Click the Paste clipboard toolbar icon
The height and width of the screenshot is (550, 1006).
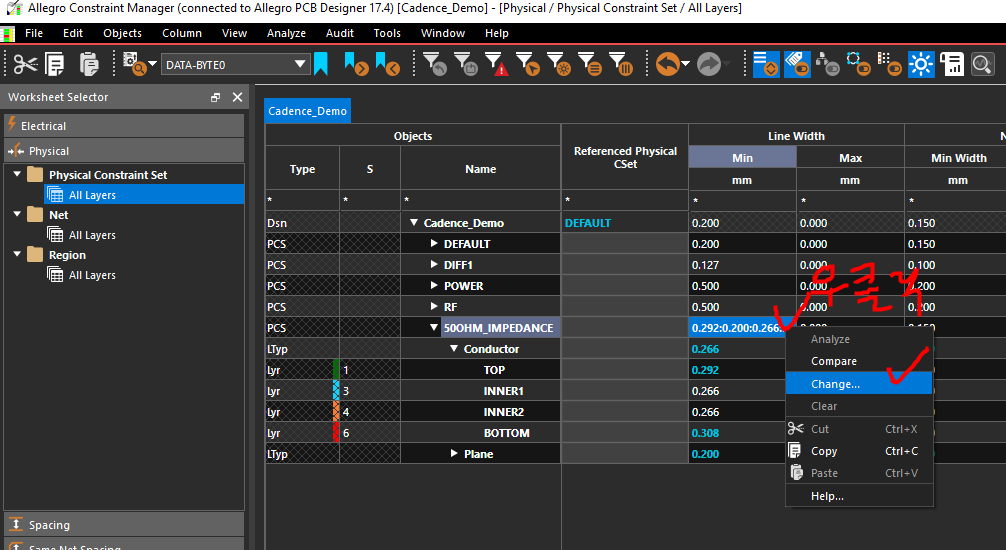click(x=89, y=64)
